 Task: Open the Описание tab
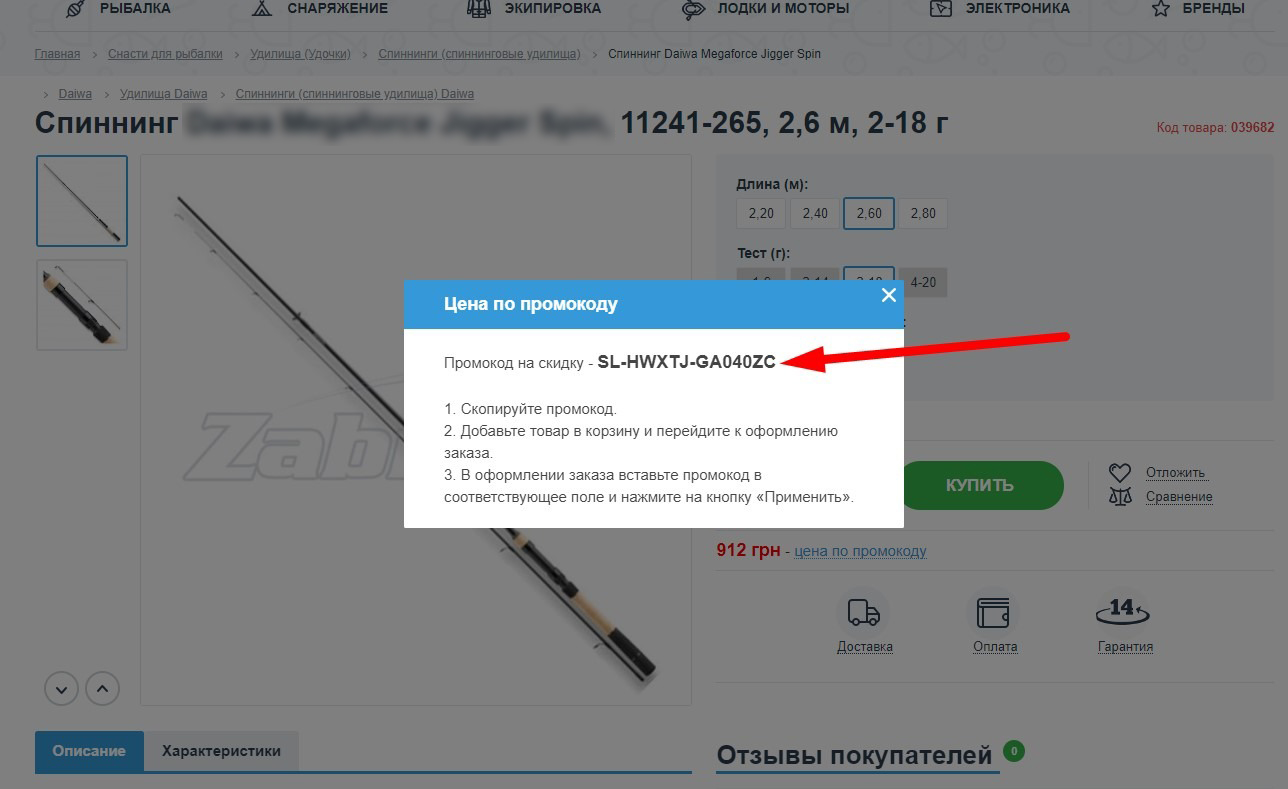[x=89, y=752]
